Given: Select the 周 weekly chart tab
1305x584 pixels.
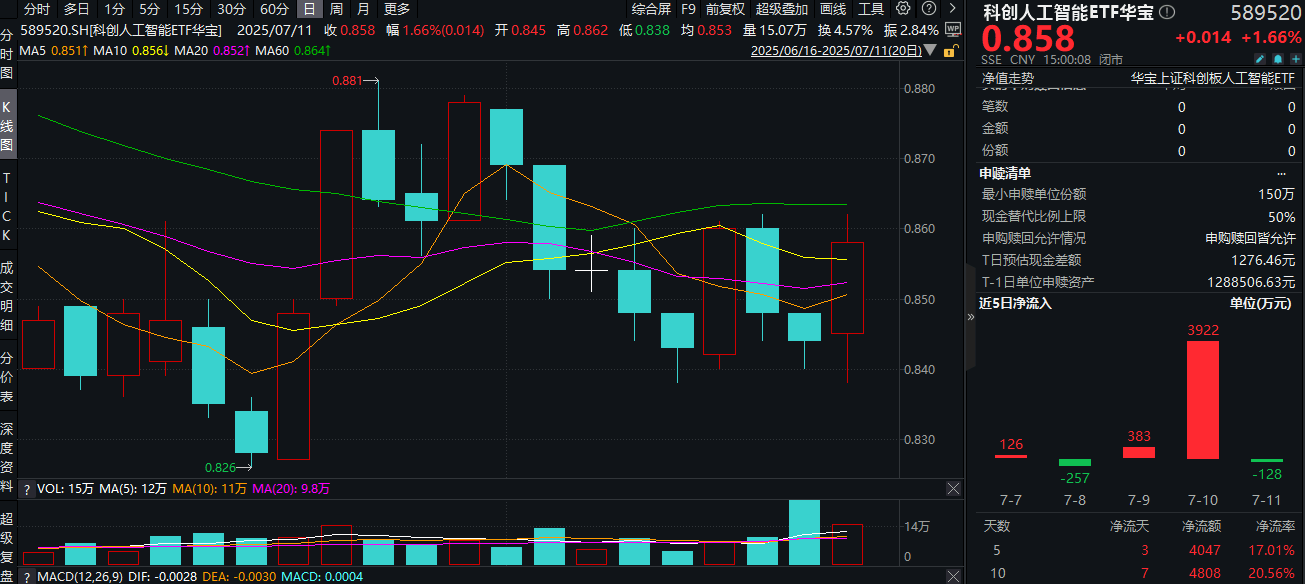Looking at the screenshot, I should pyautogui.click(x=336, y=9).
